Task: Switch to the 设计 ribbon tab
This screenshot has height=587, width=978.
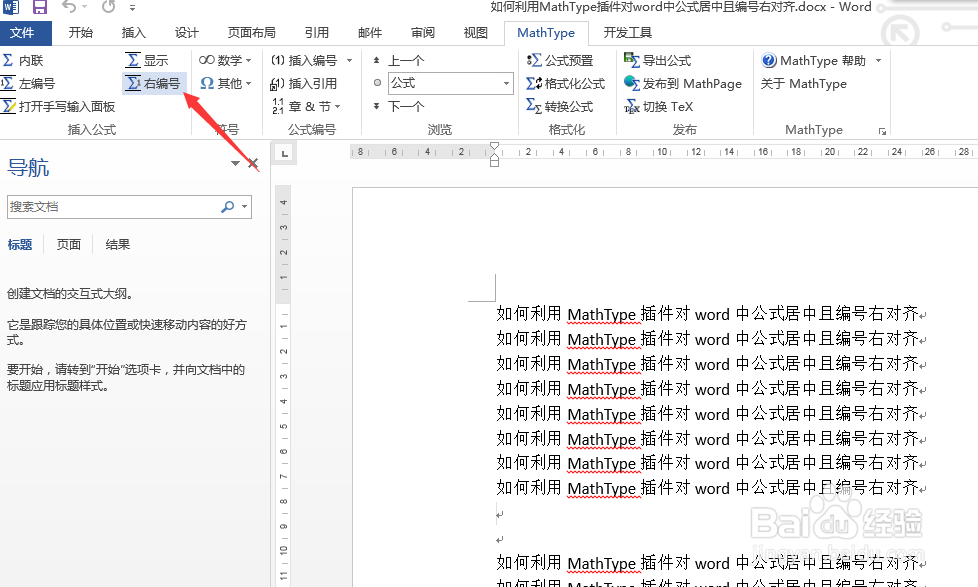Action: (x=186, y=32)
